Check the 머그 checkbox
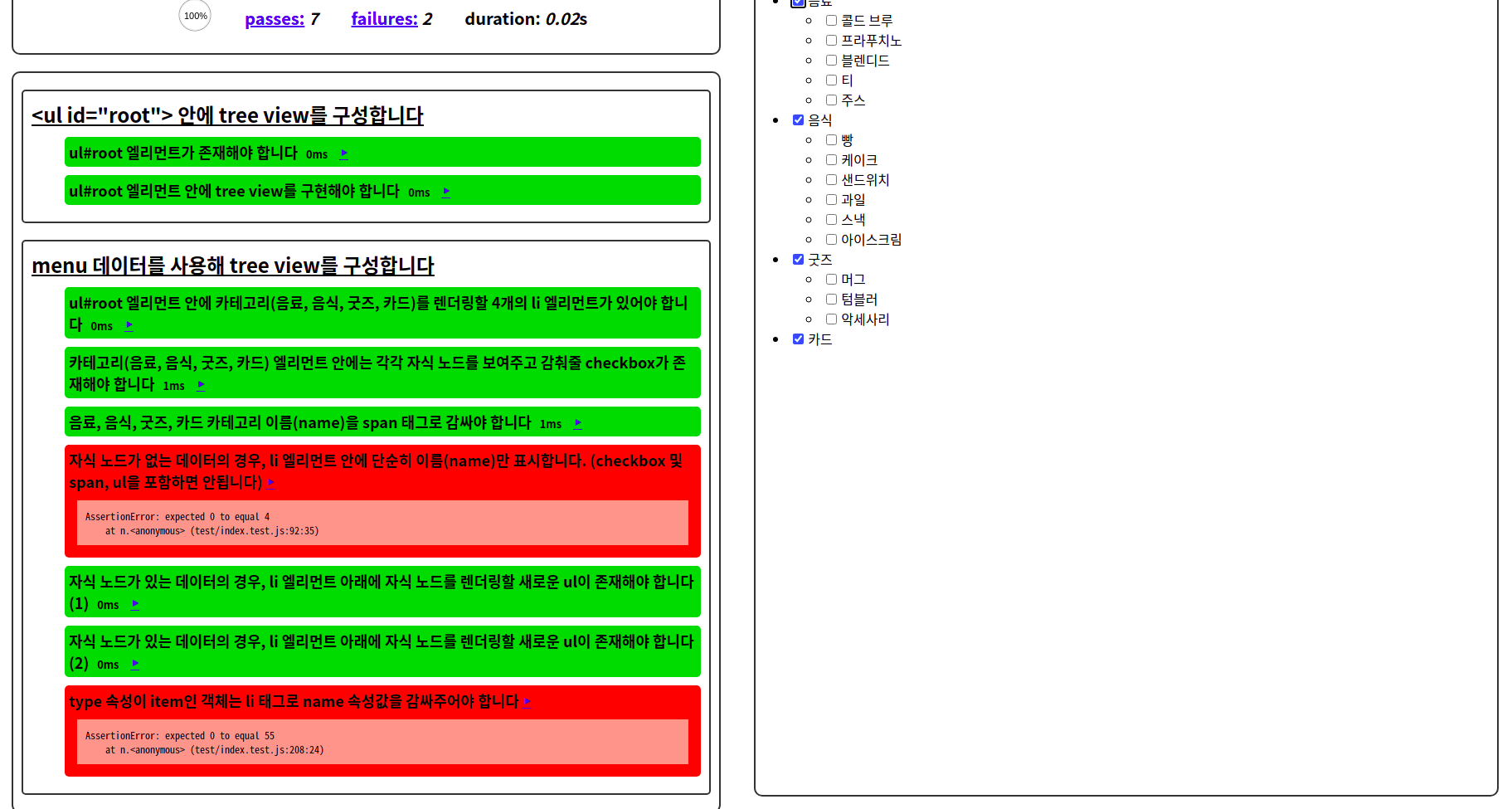Image resolution: width=1512 pixels, height=809 pixels. coord(831,280)
